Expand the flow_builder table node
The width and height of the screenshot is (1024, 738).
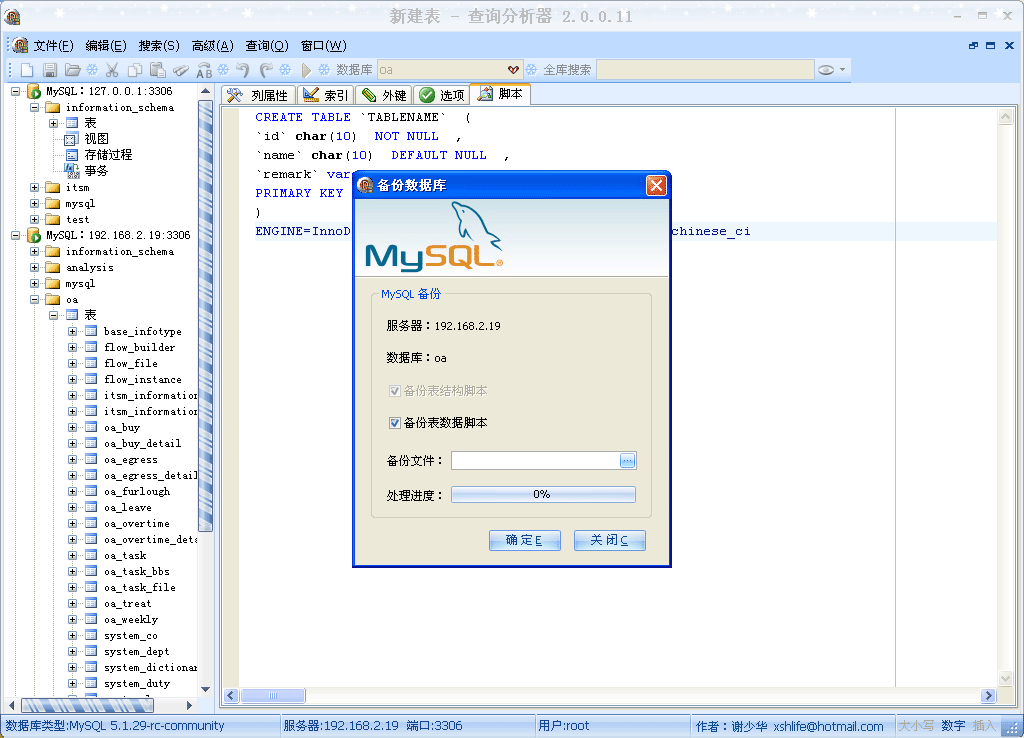point(72,347)
